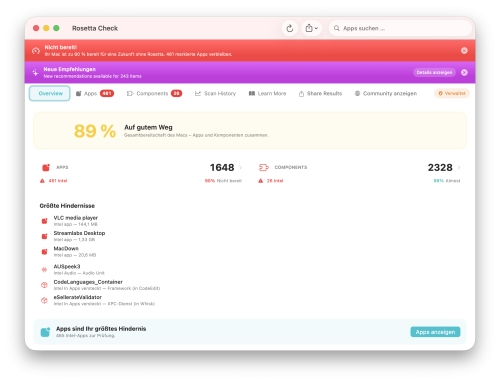Click the Scan History chart icon
This screenshot has height=383, width=500.
coord(198,93)
